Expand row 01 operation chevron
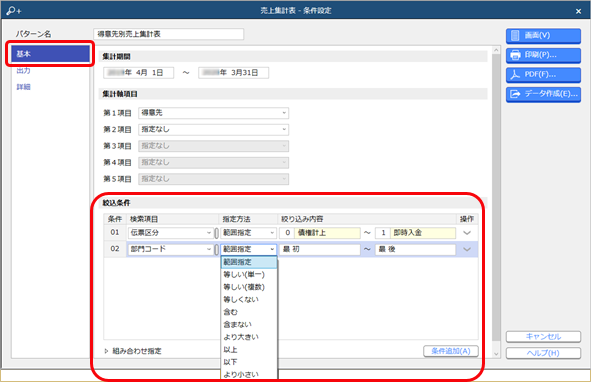The width and height of the screenshot is (591, 382). 467,233
